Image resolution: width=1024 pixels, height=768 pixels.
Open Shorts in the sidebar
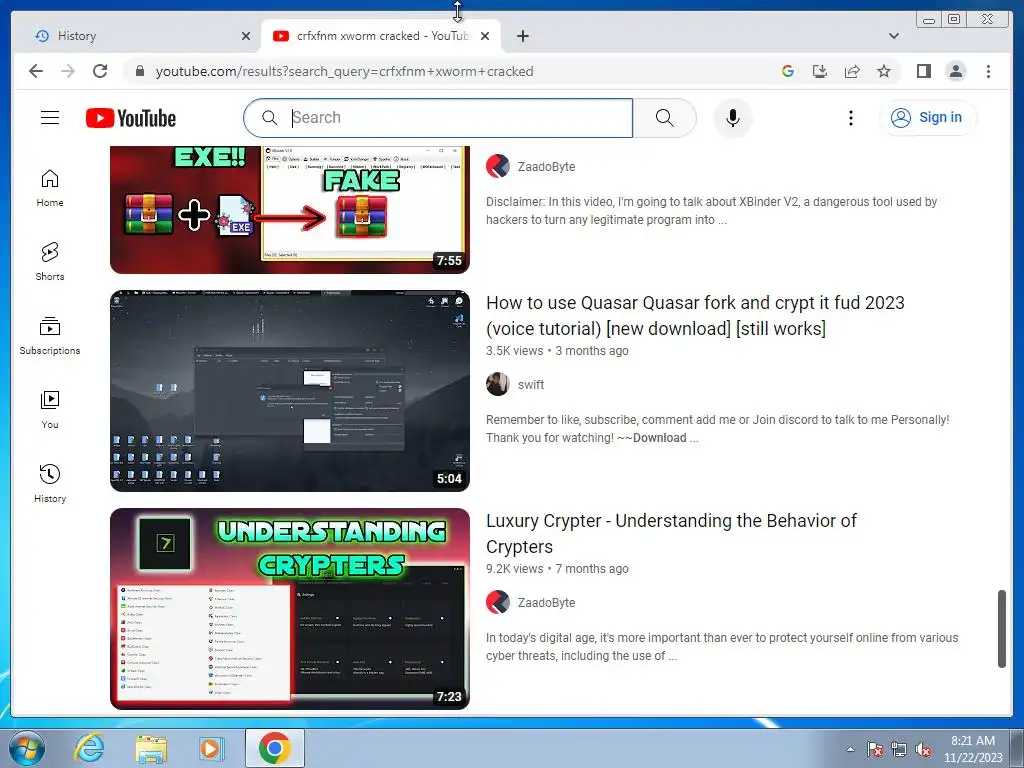tap(50, 262)
